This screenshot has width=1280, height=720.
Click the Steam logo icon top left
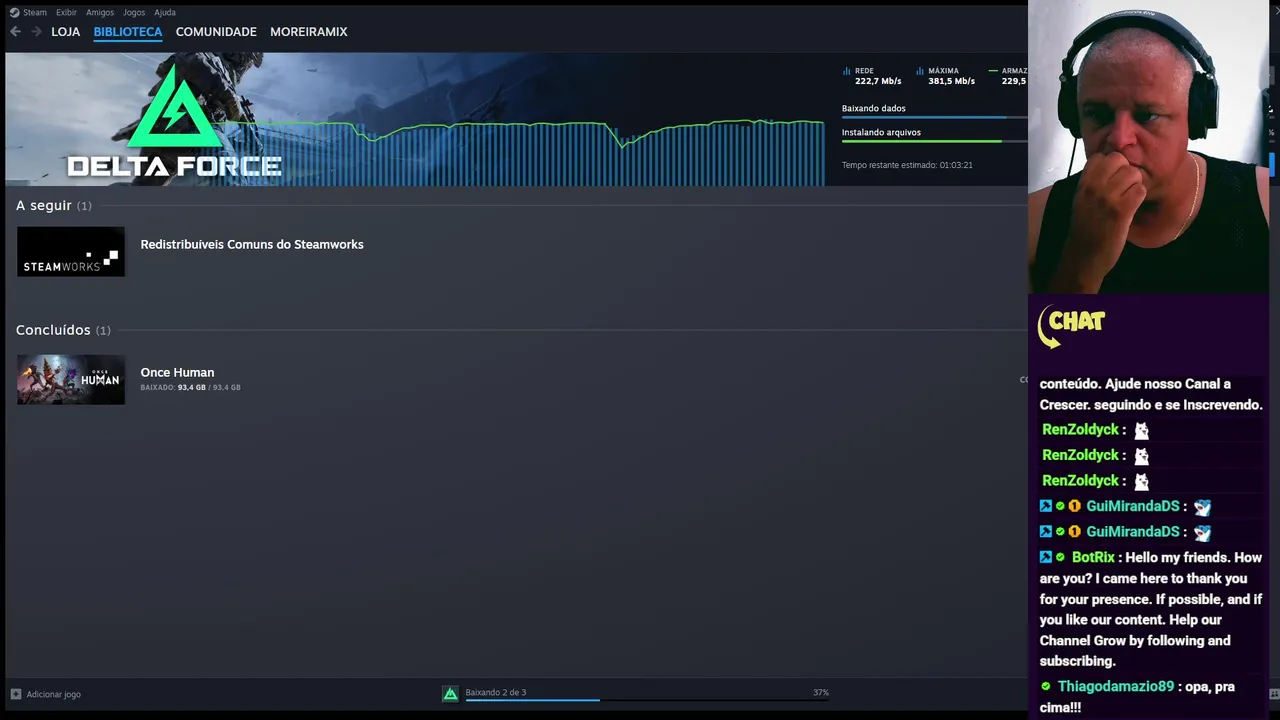14,13
